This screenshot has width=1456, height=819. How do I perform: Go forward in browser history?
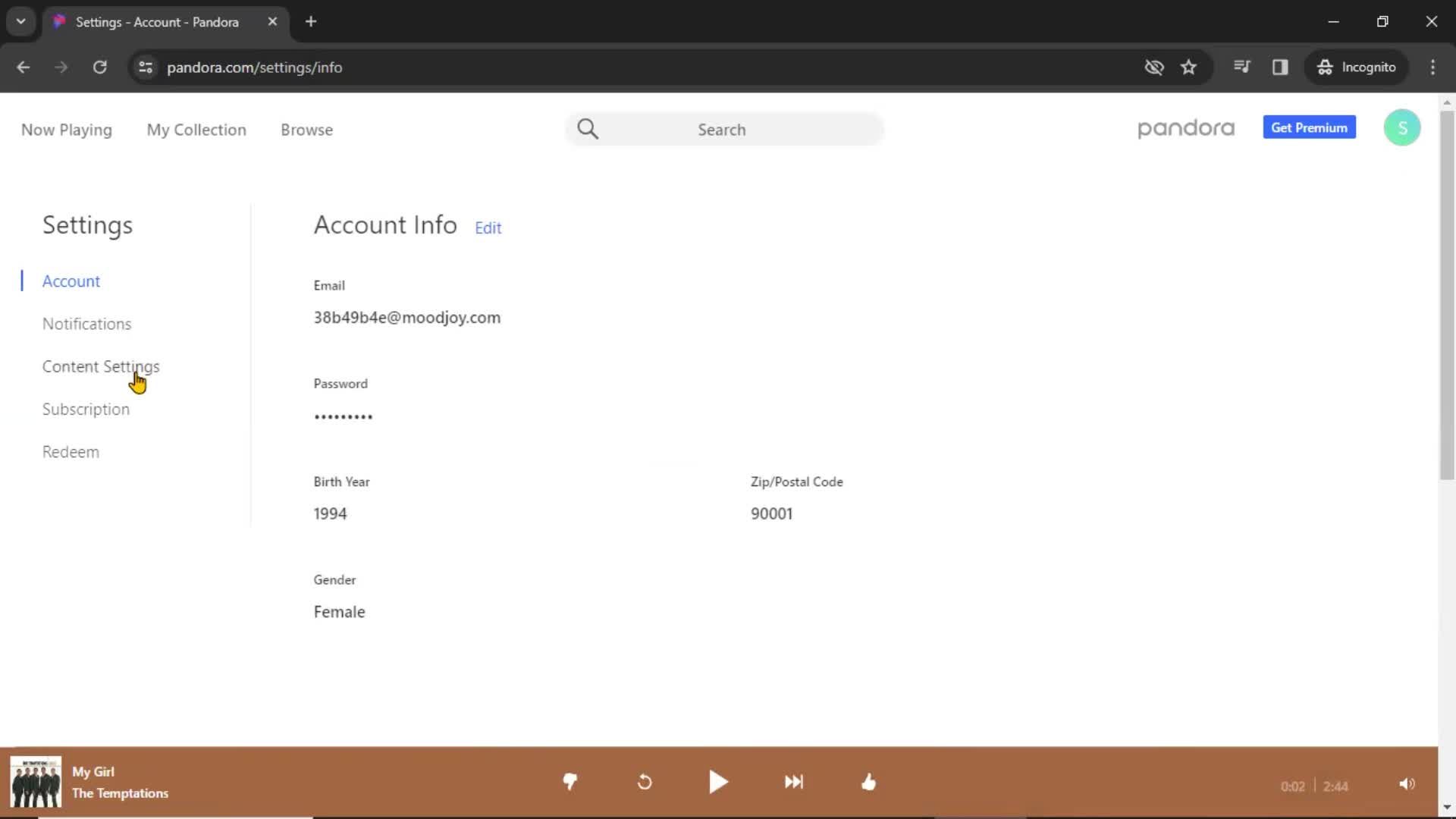tap(61, 67)
